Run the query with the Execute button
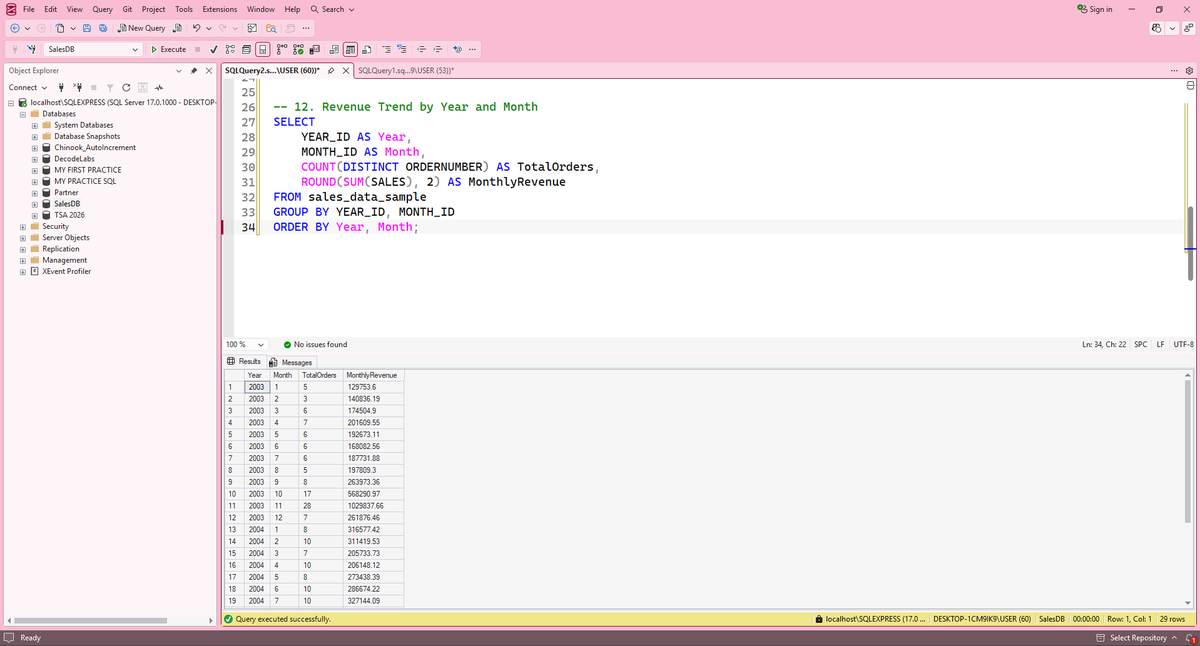Viewport: 1200px width, 646px height. (x=168, y=49)
